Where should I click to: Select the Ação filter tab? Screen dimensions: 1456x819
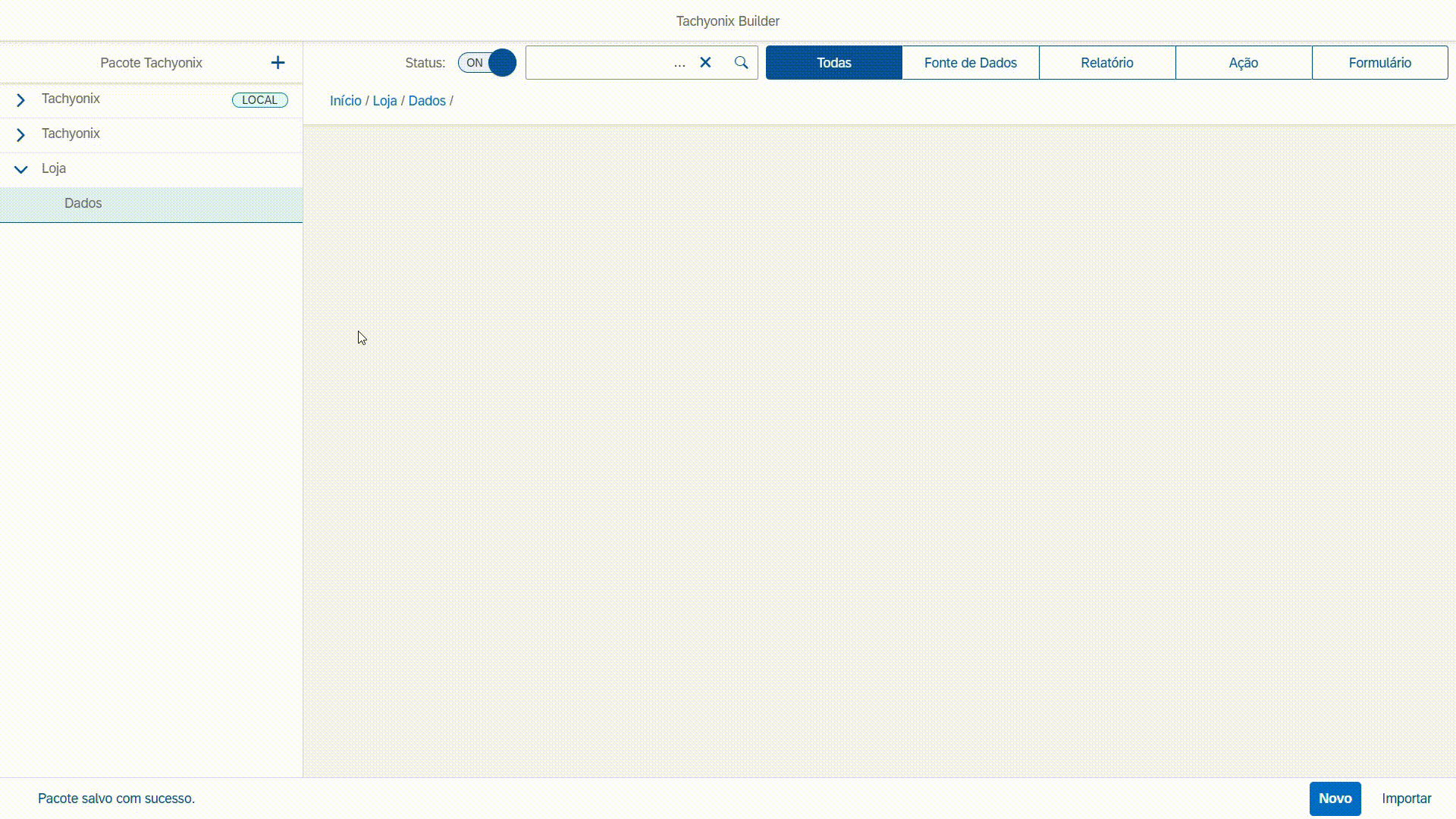pos(1243,63)
